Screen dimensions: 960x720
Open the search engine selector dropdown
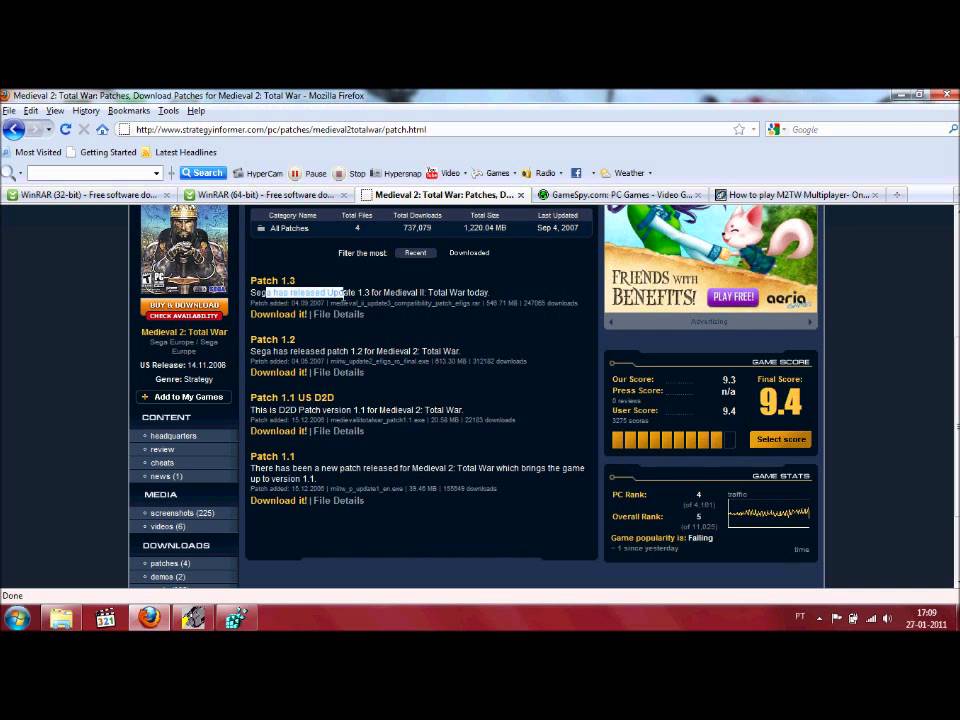point(784,130)
